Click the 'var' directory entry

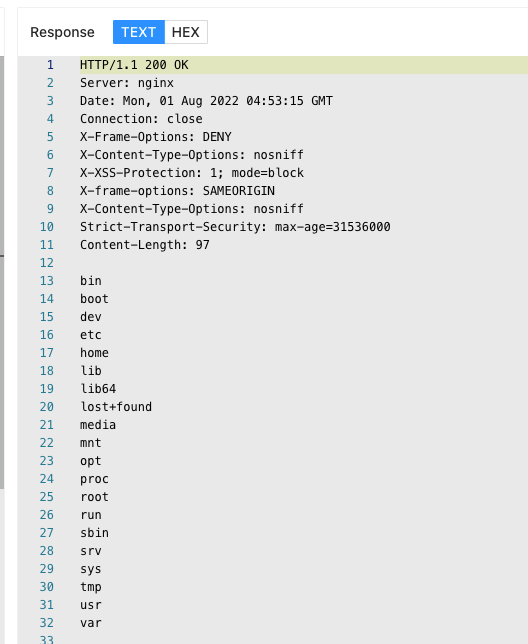point(91,623)
